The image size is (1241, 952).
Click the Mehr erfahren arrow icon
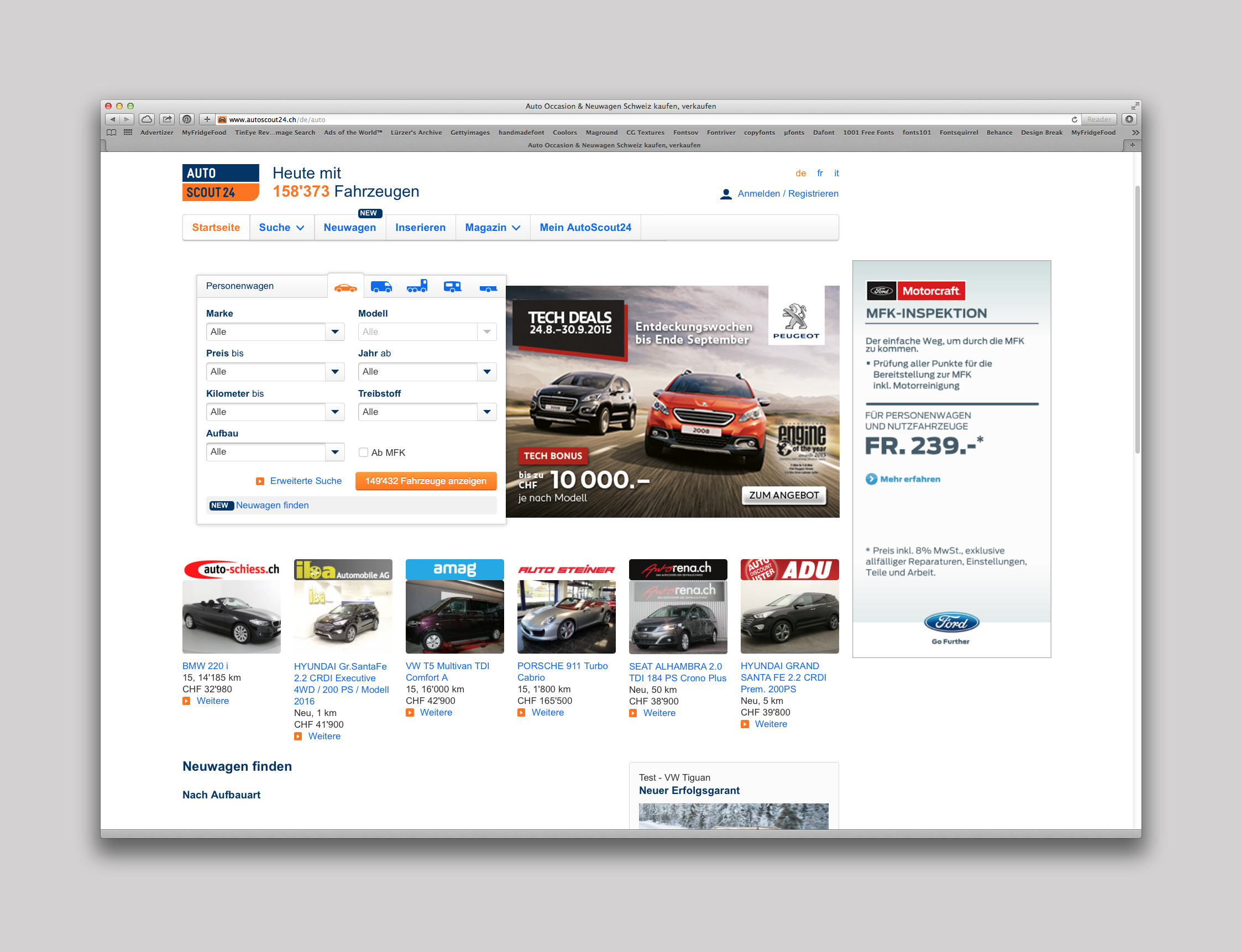871,480
